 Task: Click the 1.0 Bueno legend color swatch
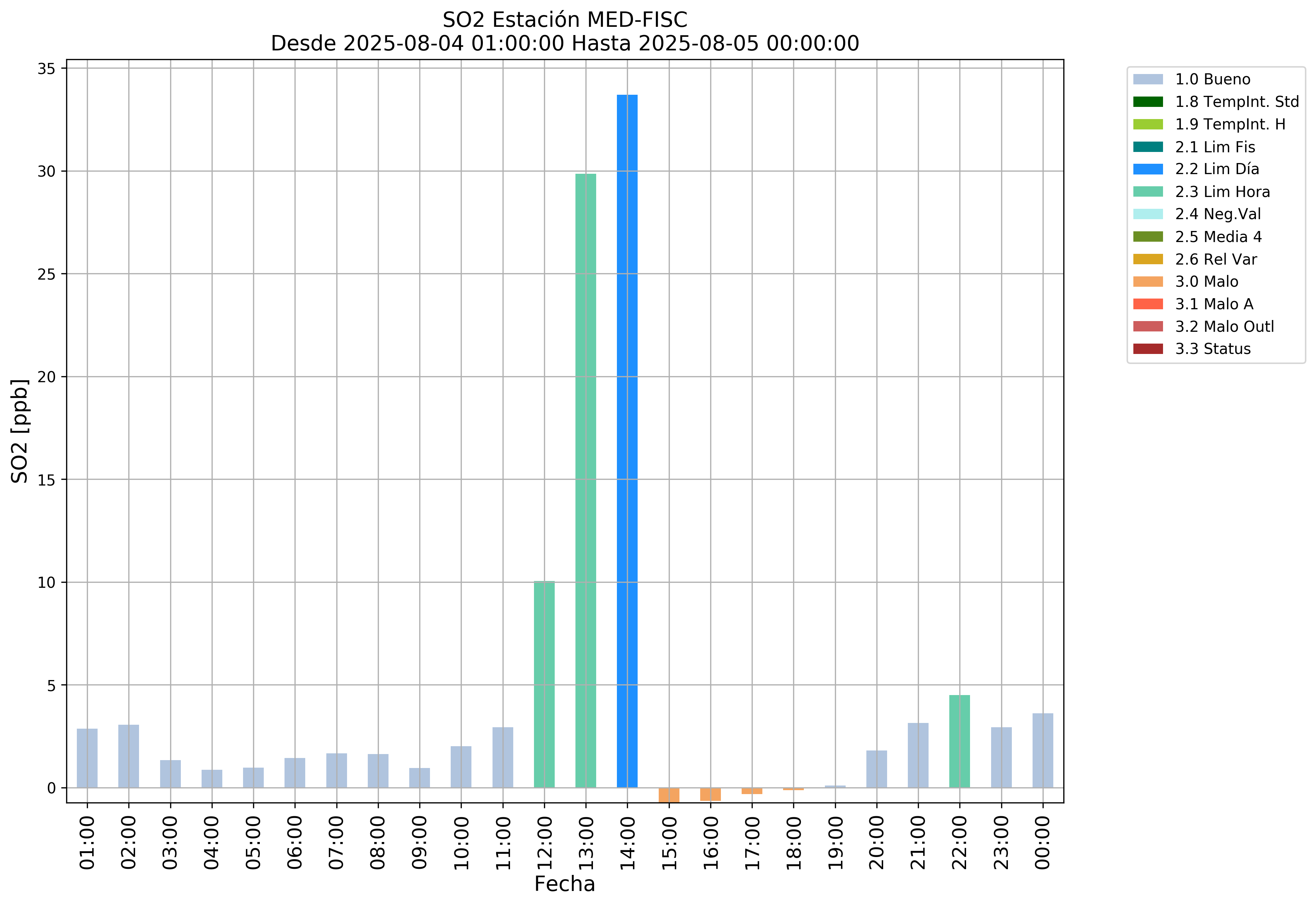[x=1147, y=79]
